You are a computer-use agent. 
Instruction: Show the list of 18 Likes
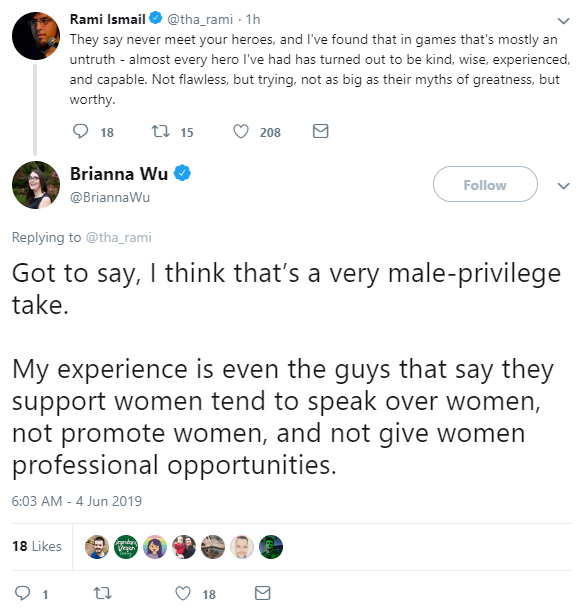[x=37, y=546]
